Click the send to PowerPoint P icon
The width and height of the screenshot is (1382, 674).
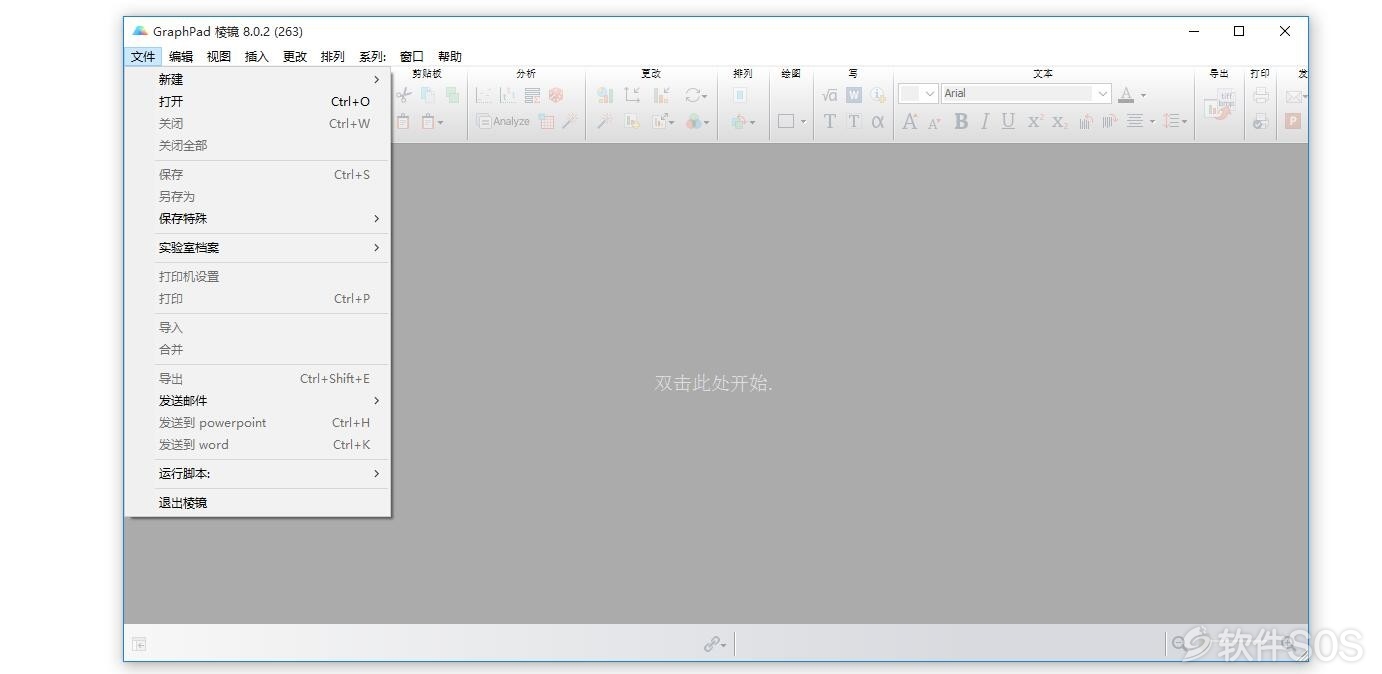tap(1293, 121)
